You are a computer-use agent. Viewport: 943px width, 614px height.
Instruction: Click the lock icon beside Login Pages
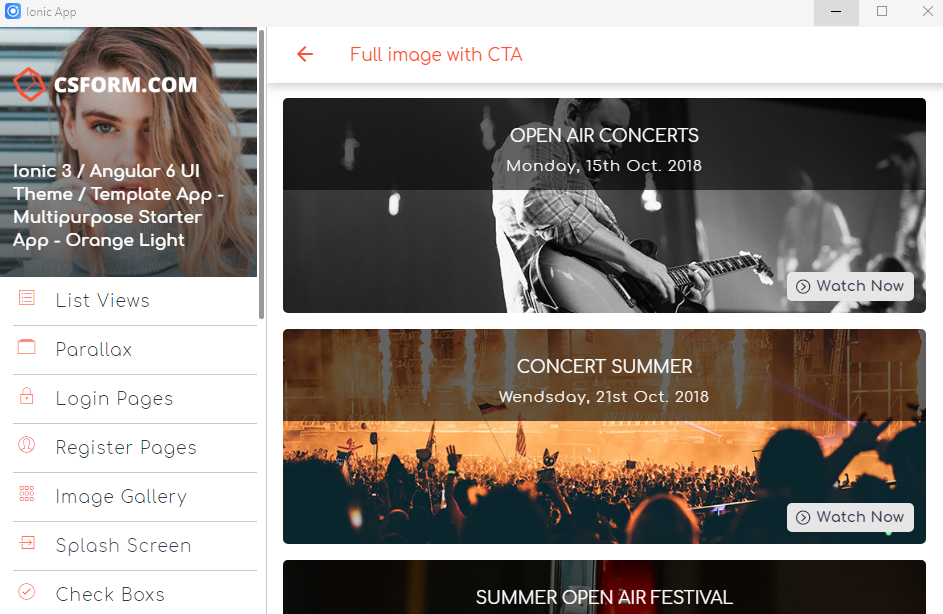click(26, 396)
